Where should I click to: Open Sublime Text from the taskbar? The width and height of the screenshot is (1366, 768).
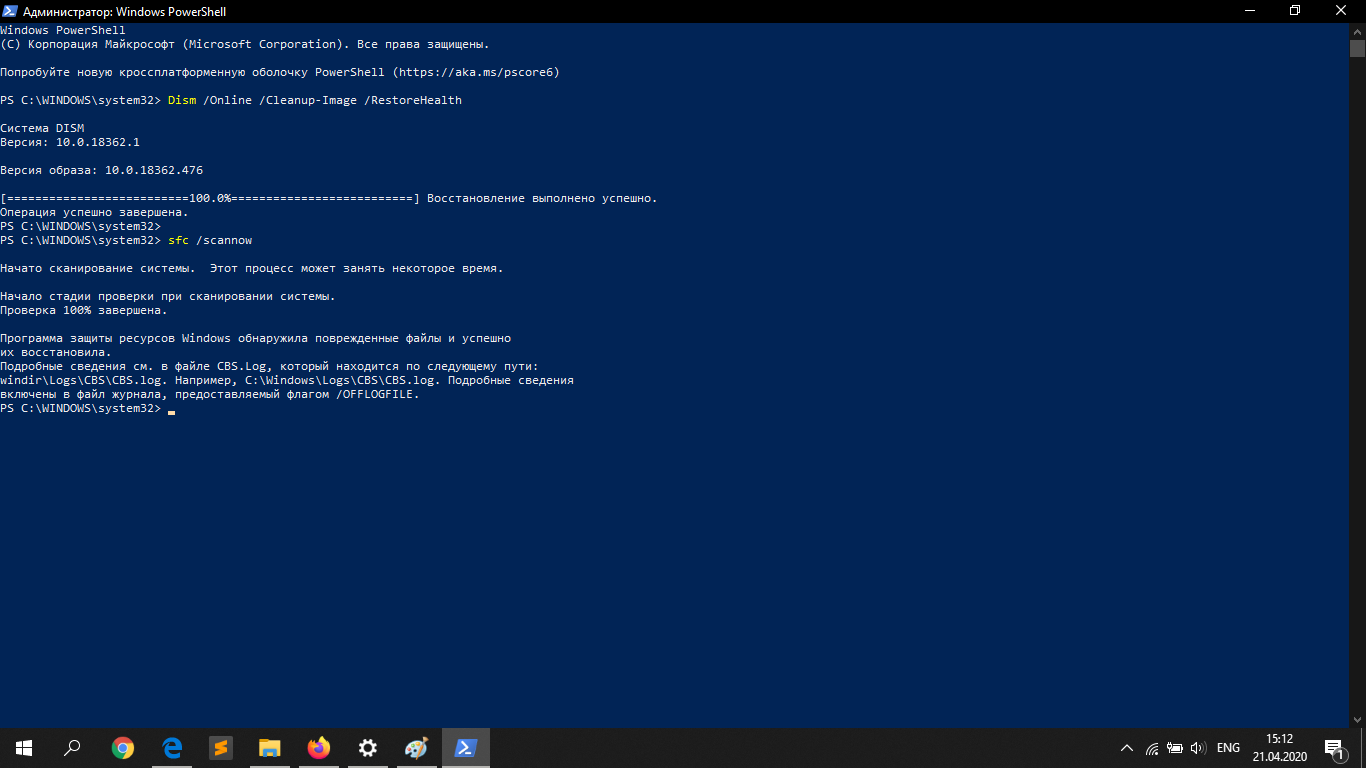coord(220,747)
